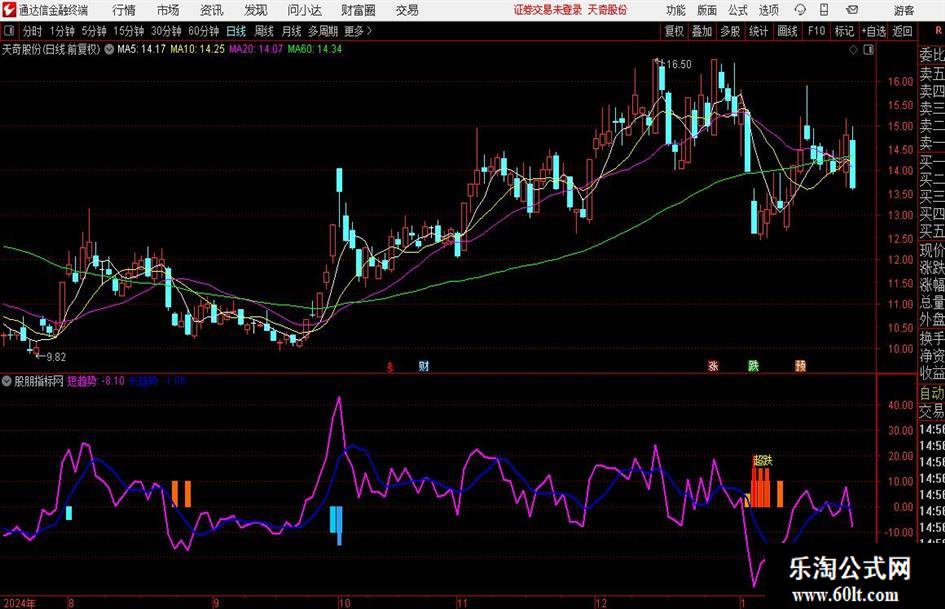This screenshot has width=945, height=609.
Task: Click the 16.50 high price label
Action: click(x=679, y=64)
